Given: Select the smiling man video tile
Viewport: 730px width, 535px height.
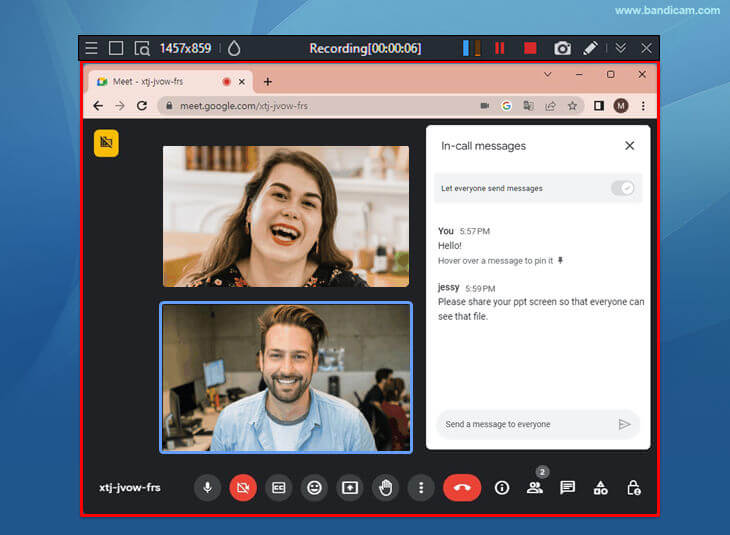Looking at the screenshot, I should click(x=286, y=378).
